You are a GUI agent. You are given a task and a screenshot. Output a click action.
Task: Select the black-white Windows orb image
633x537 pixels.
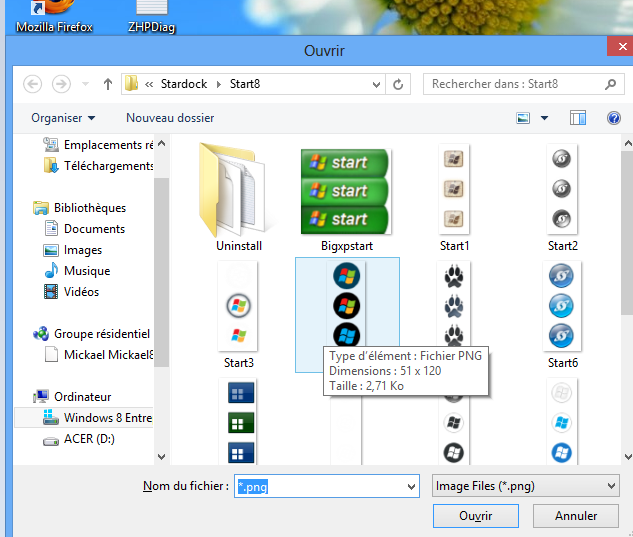454,430
